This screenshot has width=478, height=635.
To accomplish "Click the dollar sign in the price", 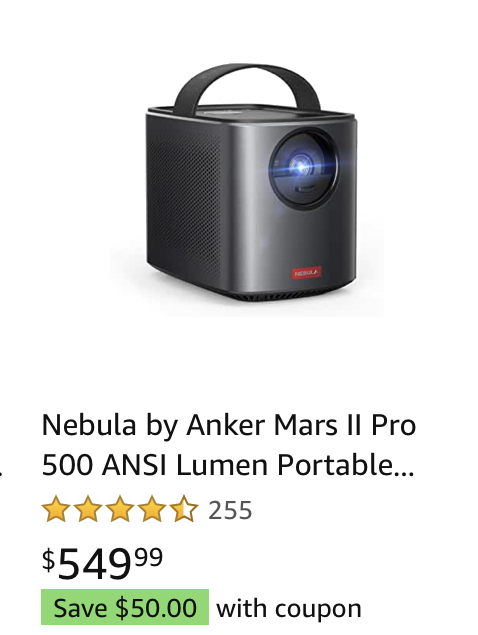I will (49, 559).
